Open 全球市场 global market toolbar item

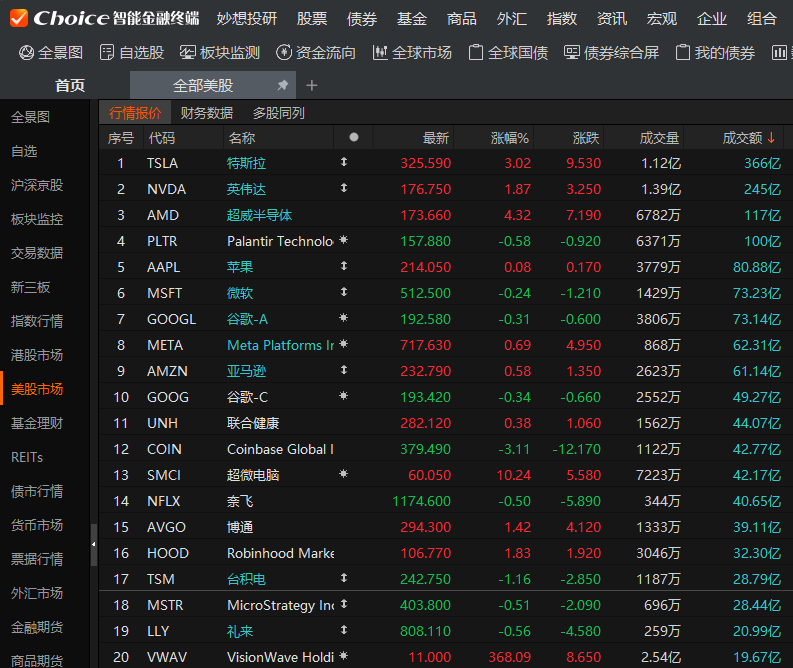(412, 53)
